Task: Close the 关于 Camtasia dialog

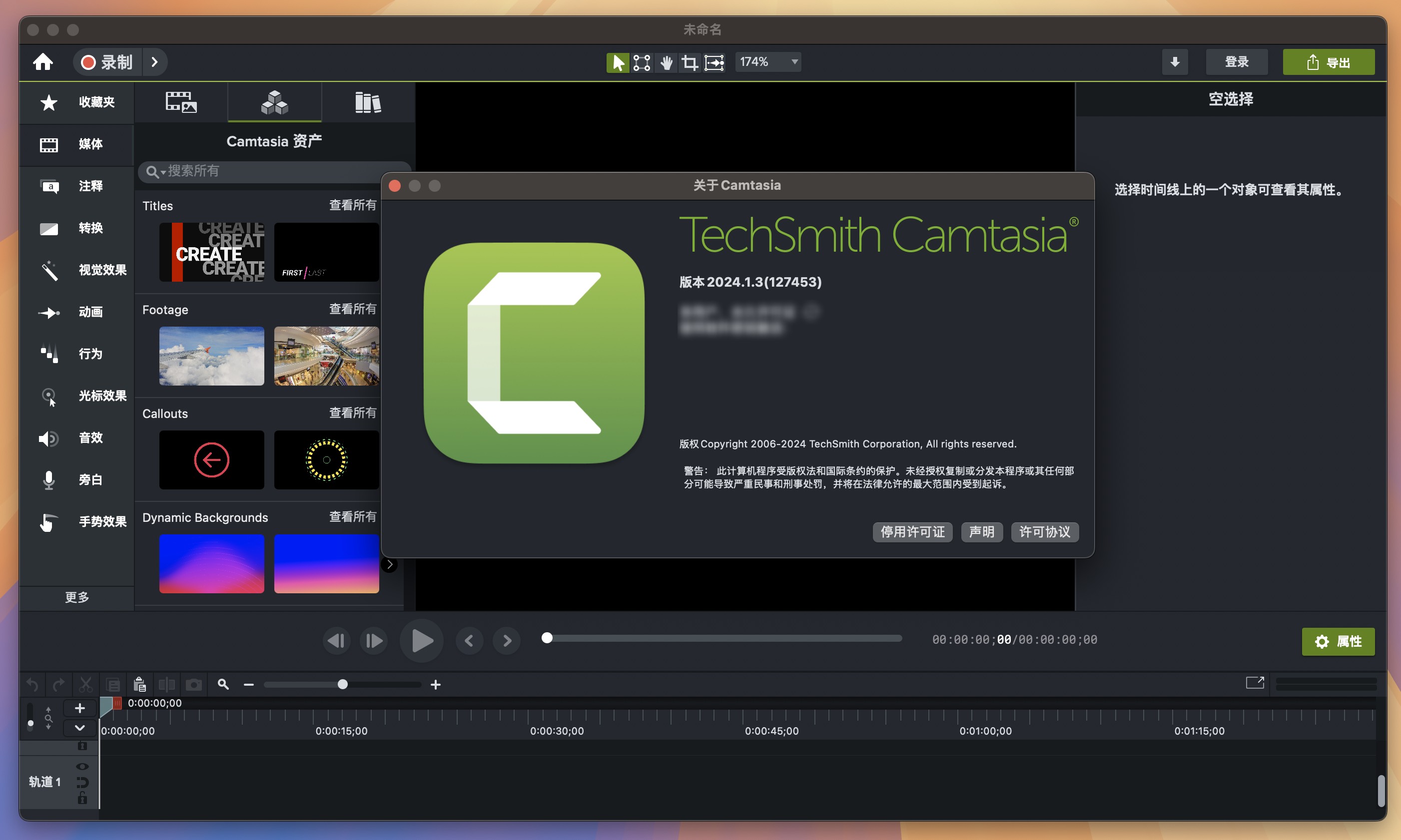Action: point(395,186)
